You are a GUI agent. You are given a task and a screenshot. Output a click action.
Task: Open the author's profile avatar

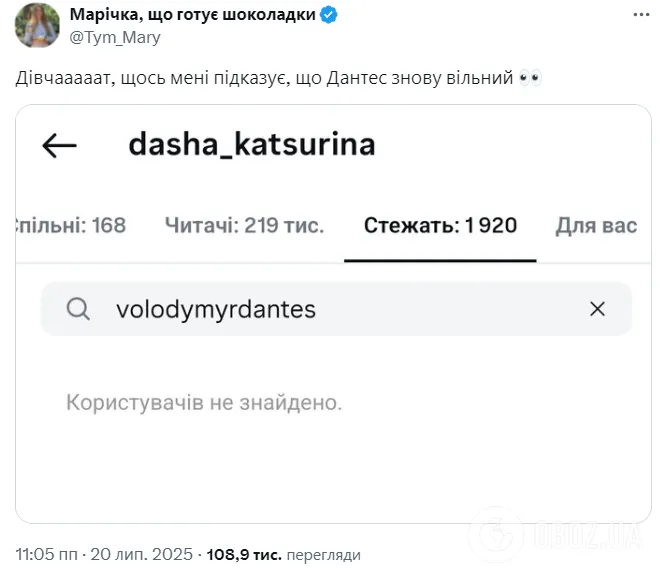pyautogui.click(x=37, y=25)
